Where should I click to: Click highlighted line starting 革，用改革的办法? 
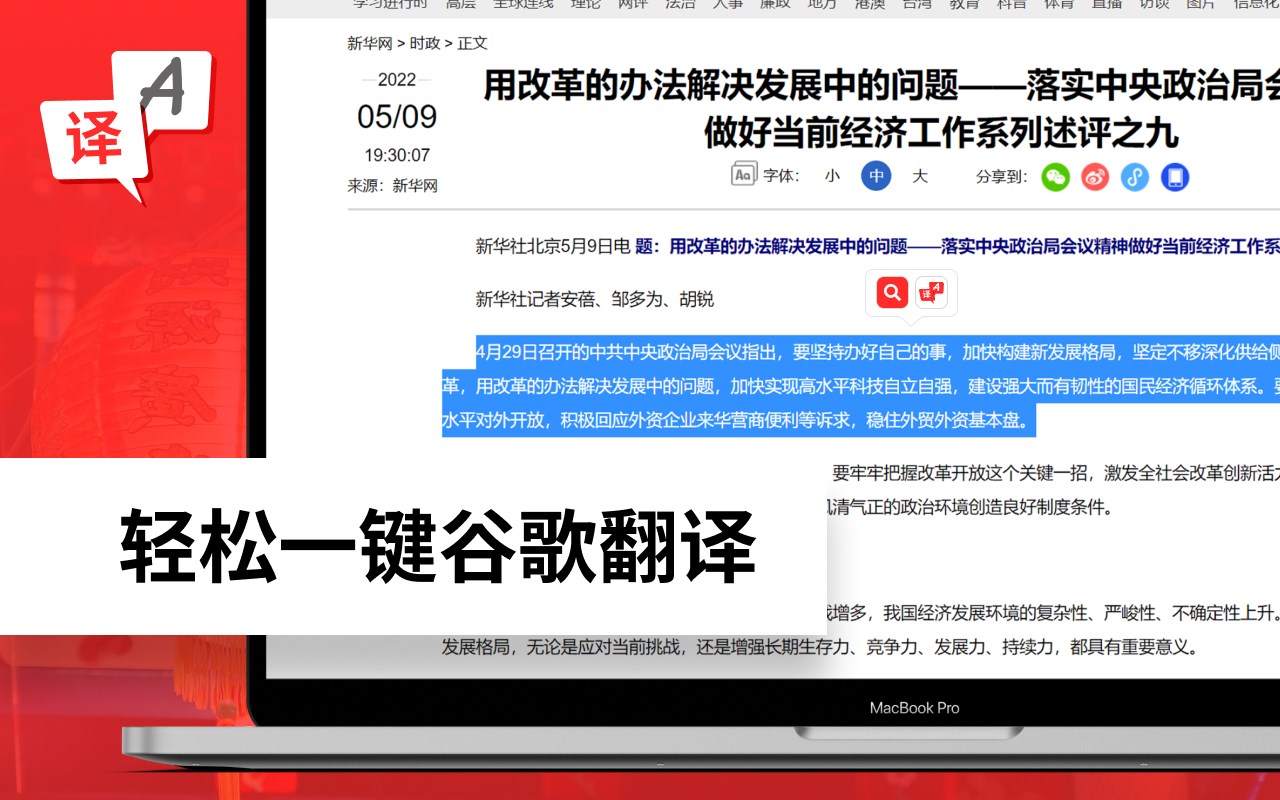pos(861,386)
